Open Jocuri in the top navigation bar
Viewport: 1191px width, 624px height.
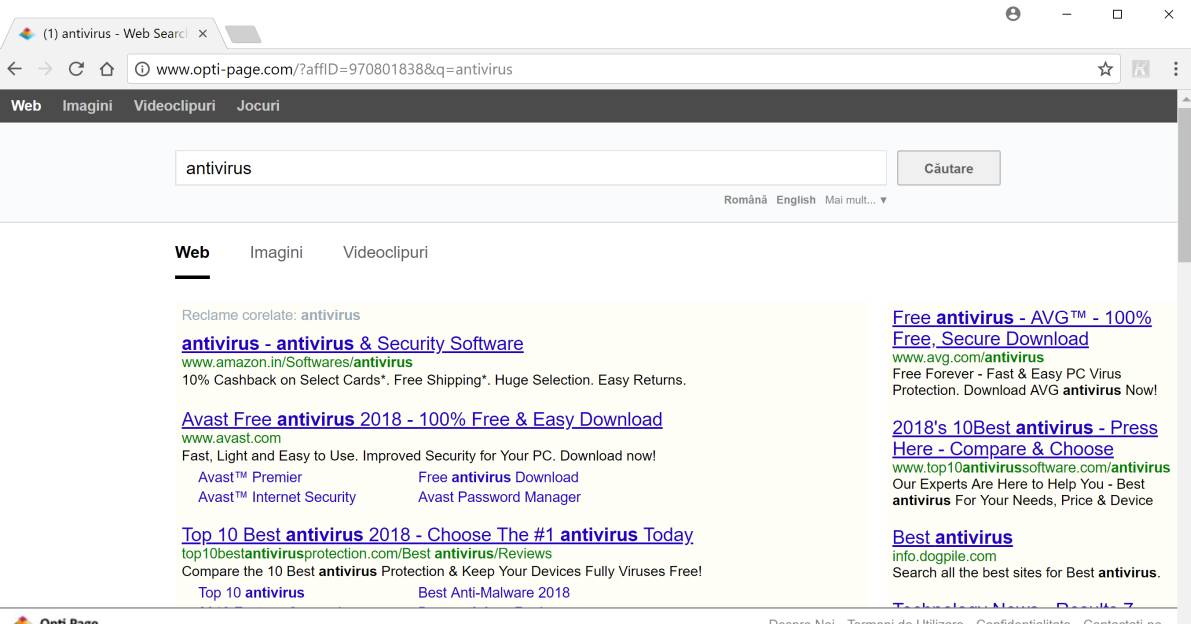pyautogui.click(x=258, y=105)
